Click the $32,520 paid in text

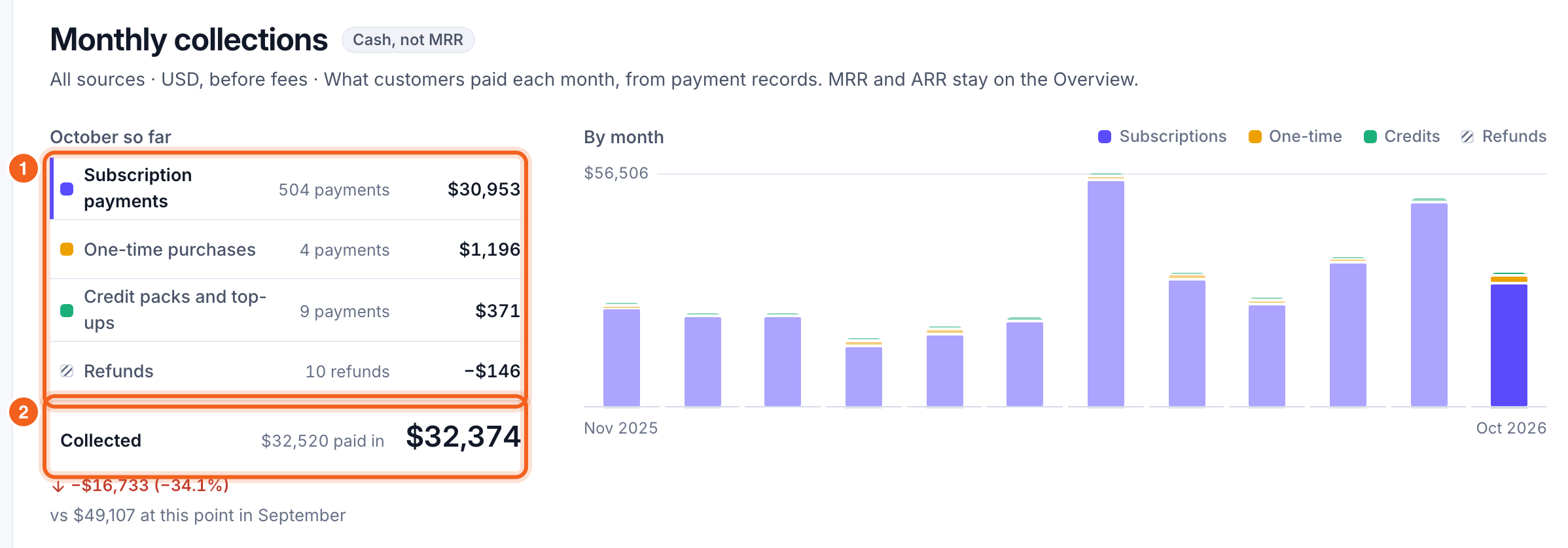tap(323, 441)
